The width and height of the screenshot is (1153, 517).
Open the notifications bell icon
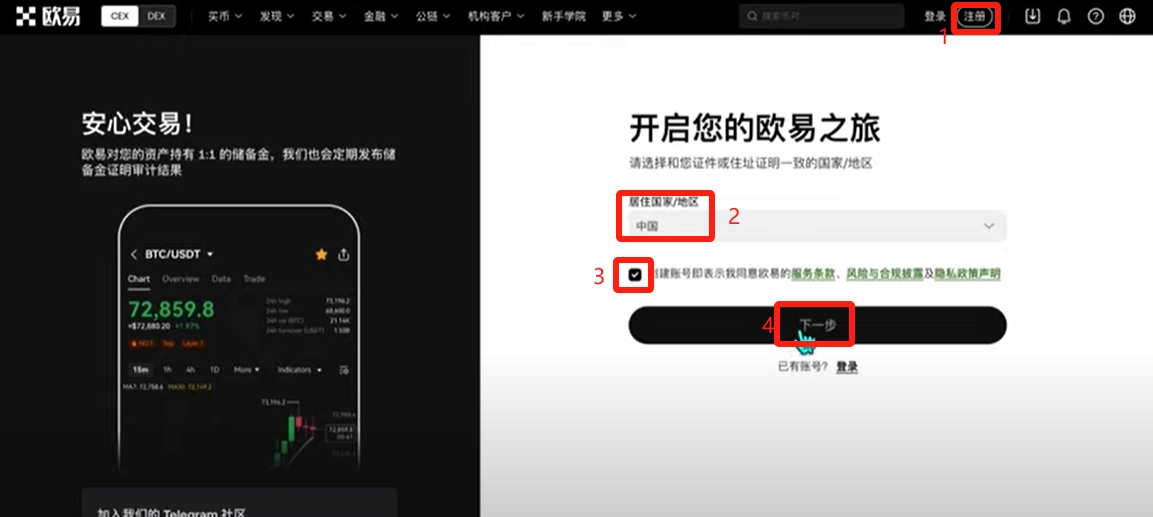point(1064,16)
